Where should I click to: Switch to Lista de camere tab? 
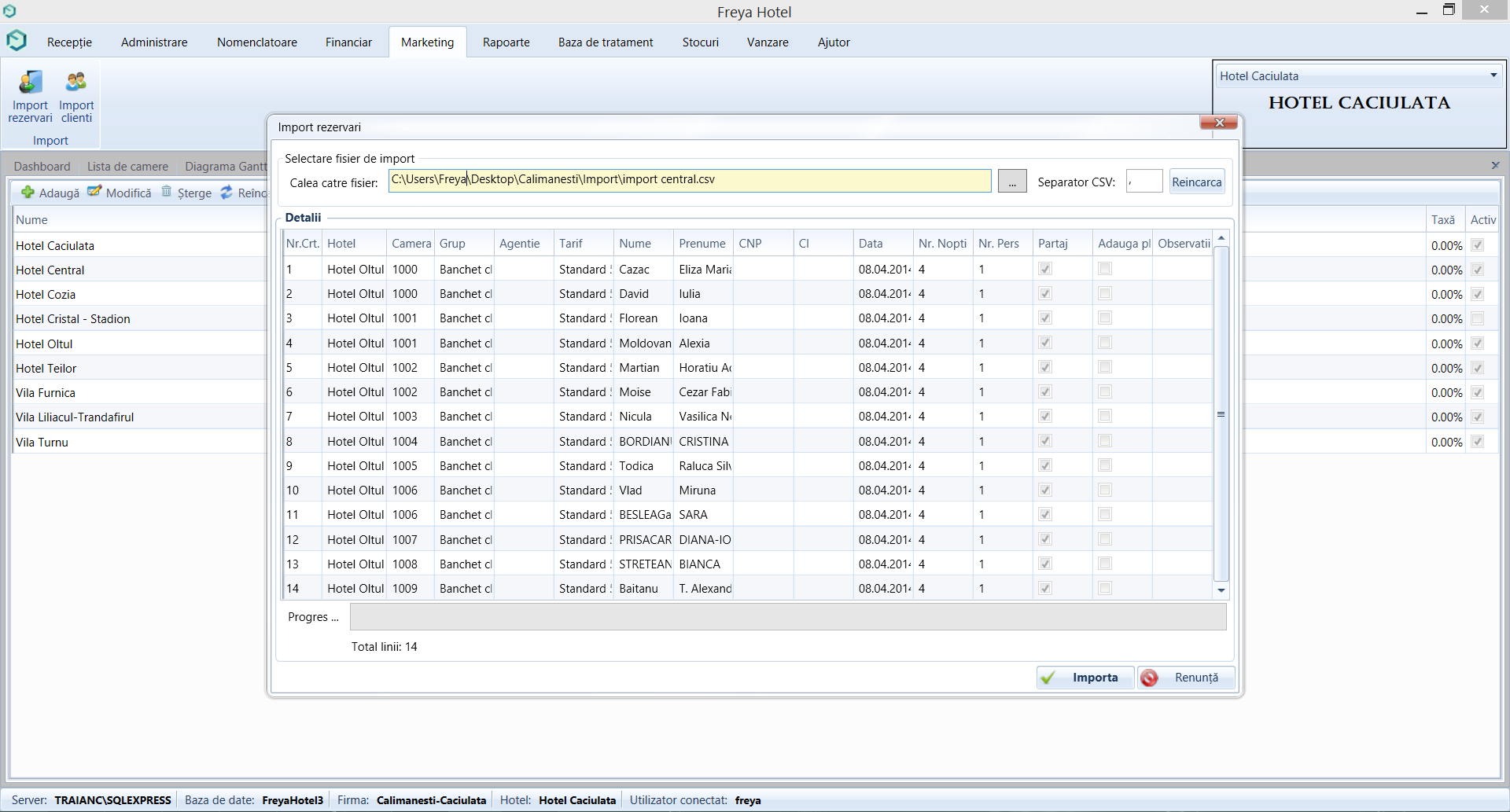(x=127, y=167)
